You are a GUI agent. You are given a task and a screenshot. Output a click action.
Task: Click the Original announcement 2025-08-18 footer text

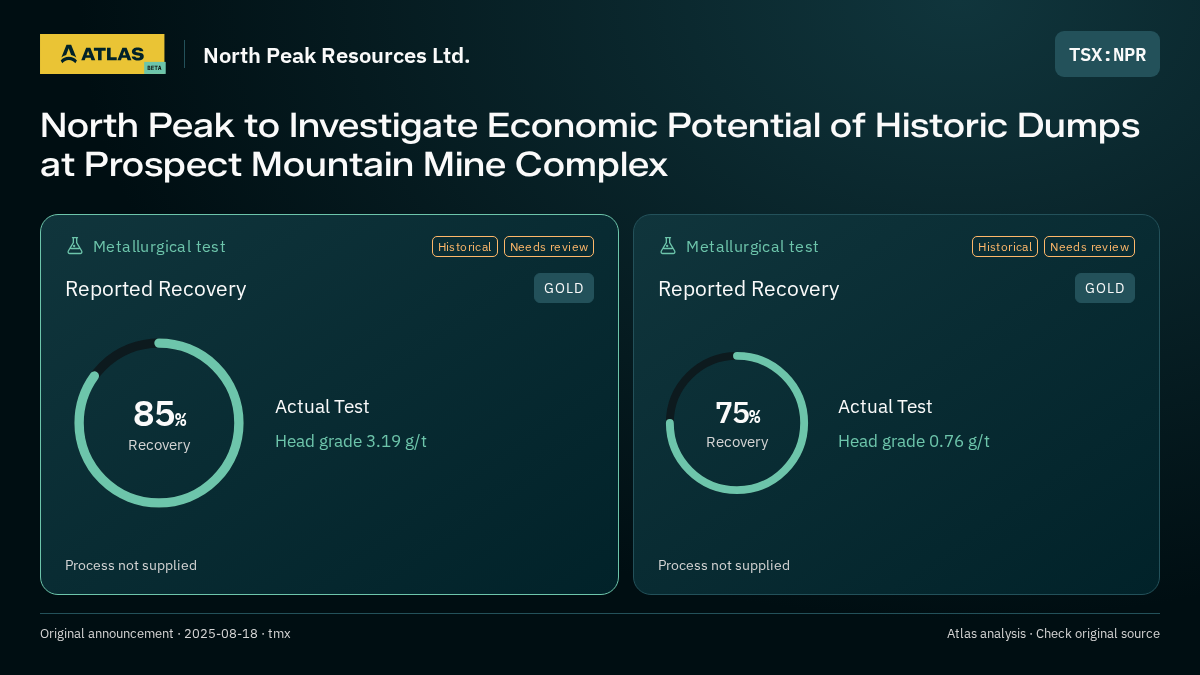pos(165,634)
